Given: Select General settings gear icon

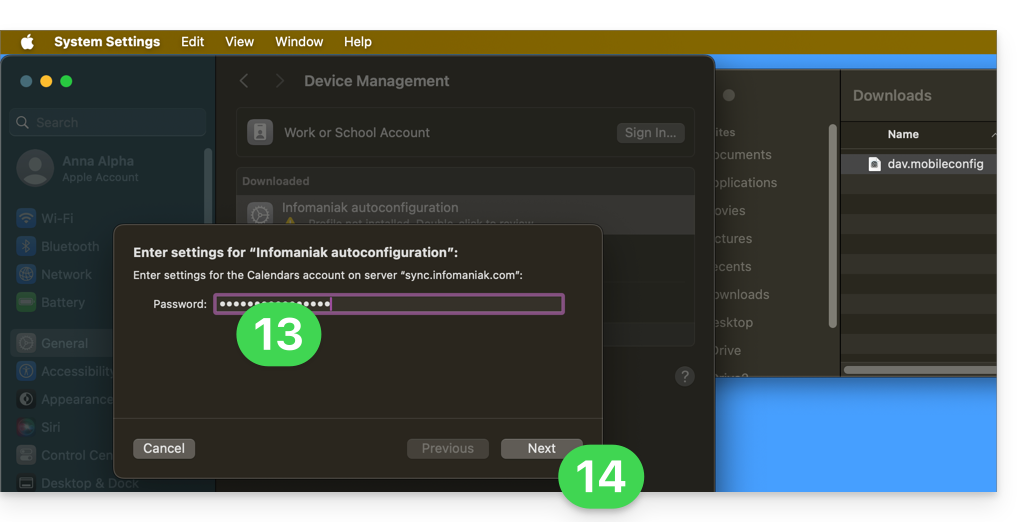Looking at the screenshot, I should (x=26, y=343).
